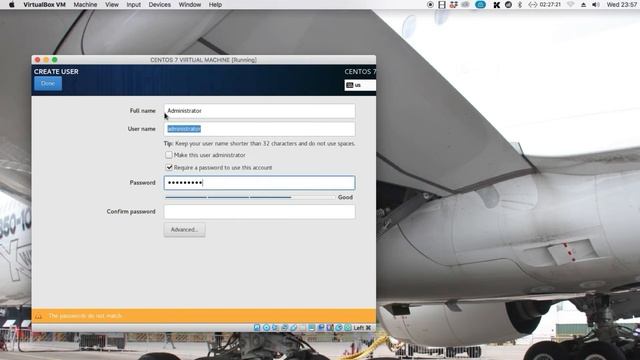Click the Full name label
The height and width of the screenshot is (360, 640).
(142, 111)
